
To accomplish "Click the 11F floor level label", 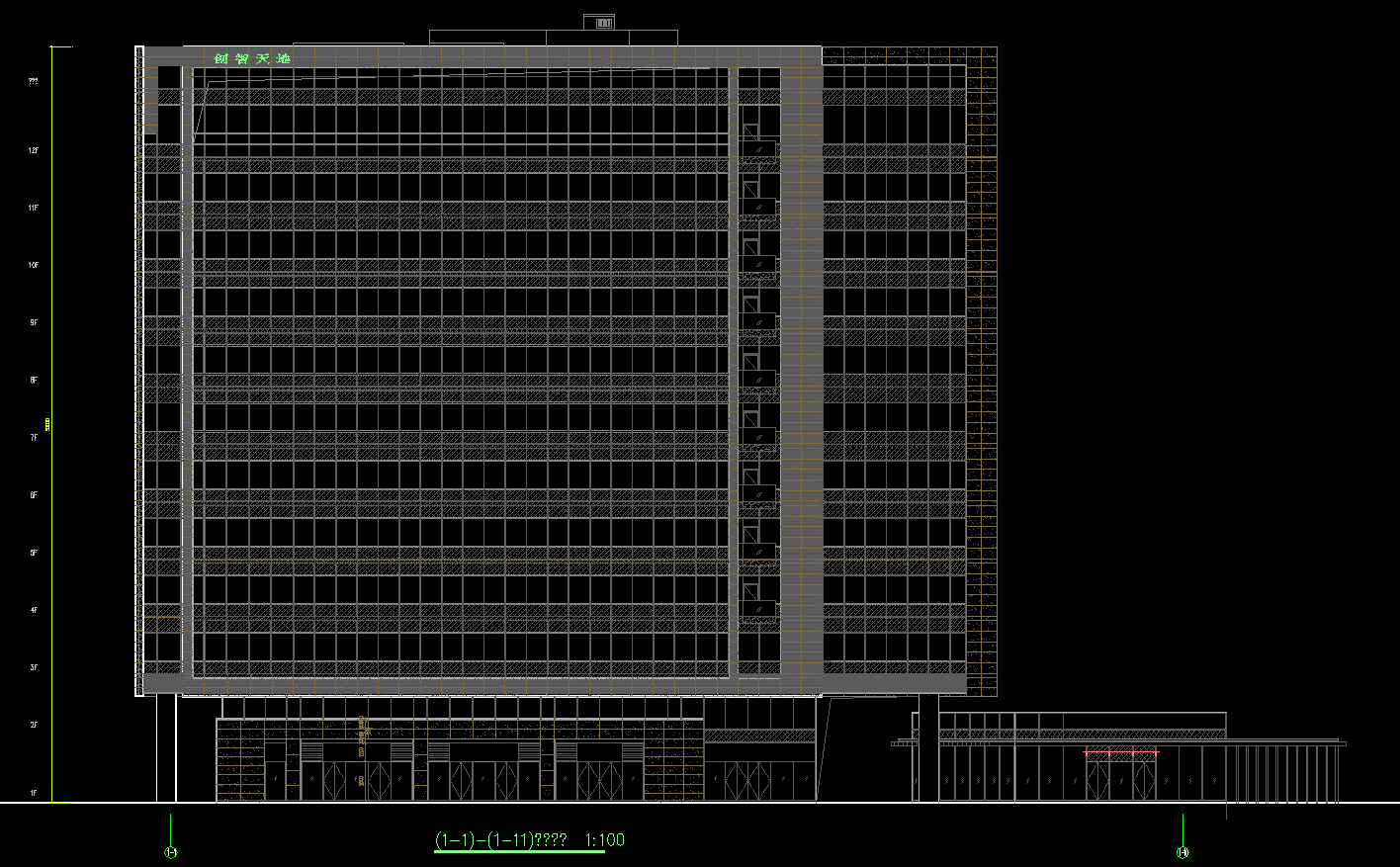I will tap(34, 209).
